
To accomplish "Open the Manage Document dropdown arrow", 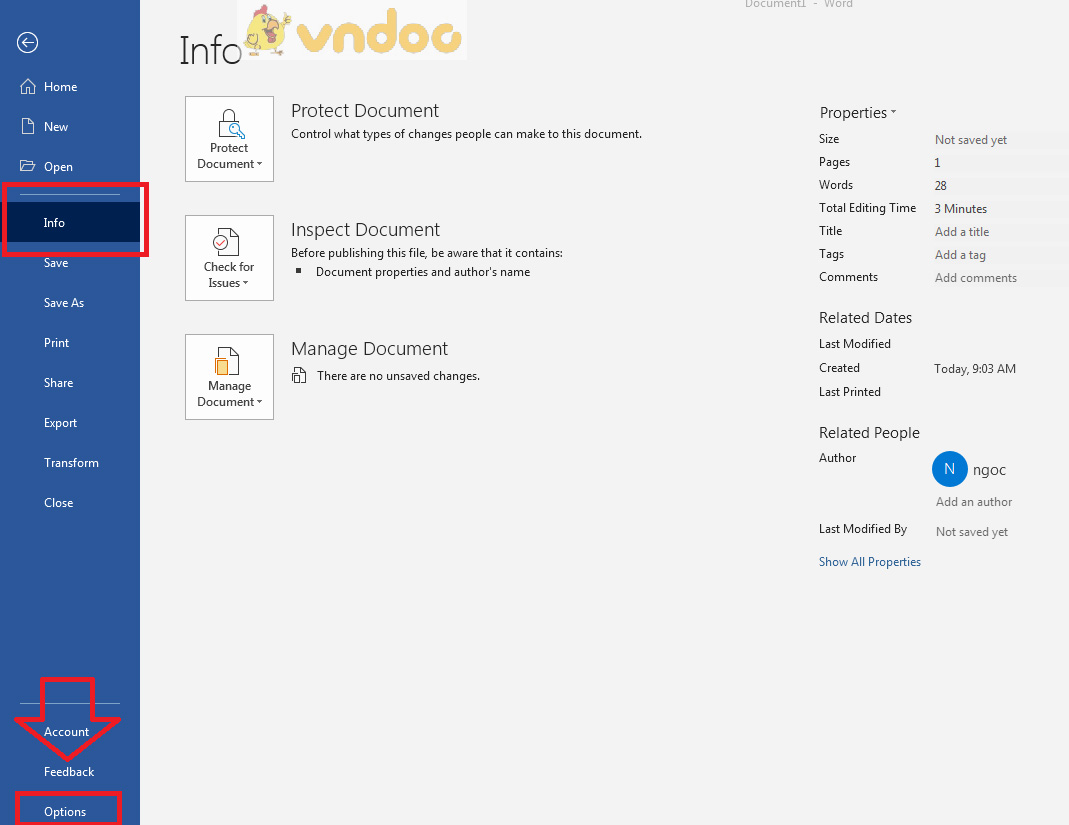I will click(x=259, y=403).
